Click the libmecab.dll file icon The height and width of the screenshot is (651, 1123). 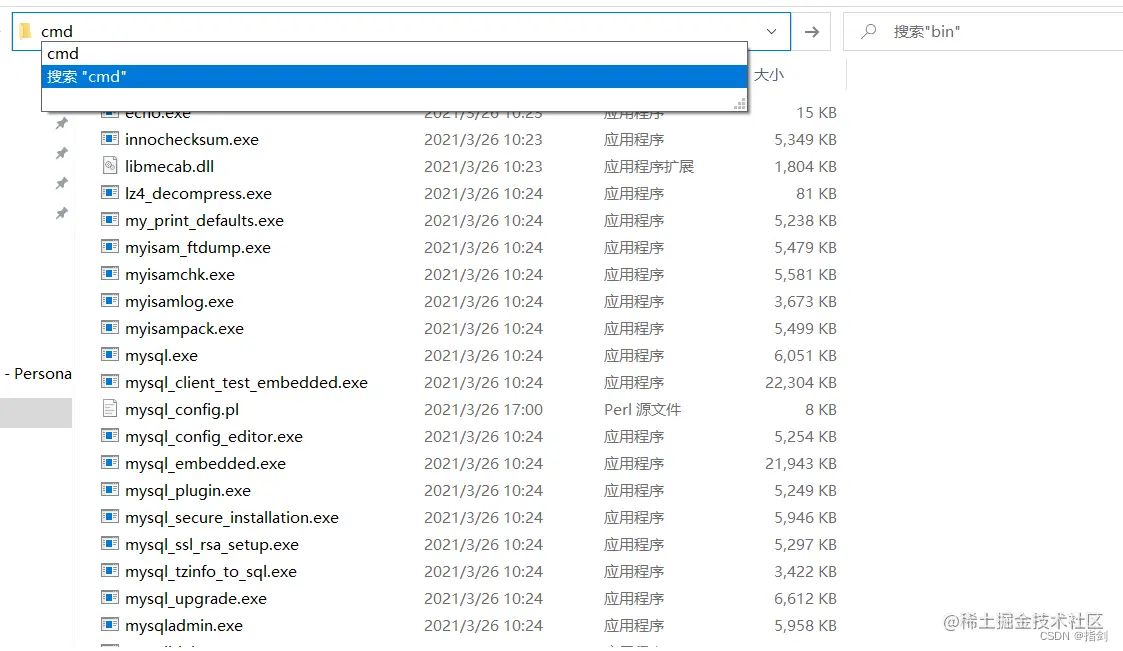[x=110, y=165]
